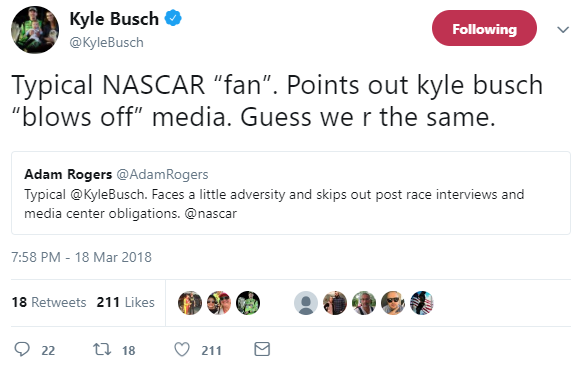Click first liker avatar in row
This screenshot has width=585, height=375.
tap(190, 303)
